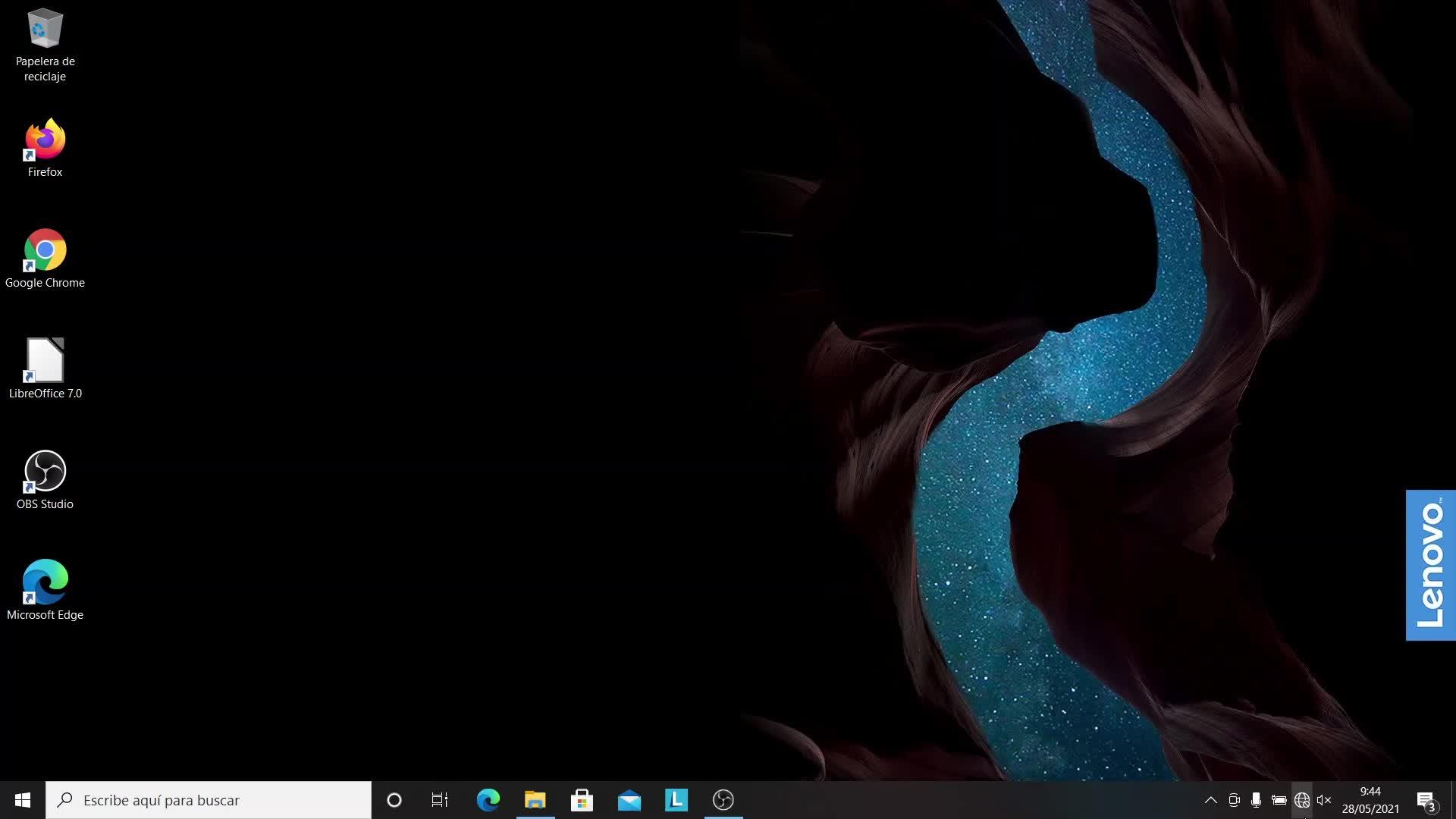
Task: Expand the hidden system tray icons
Action: click(1210, 800)
